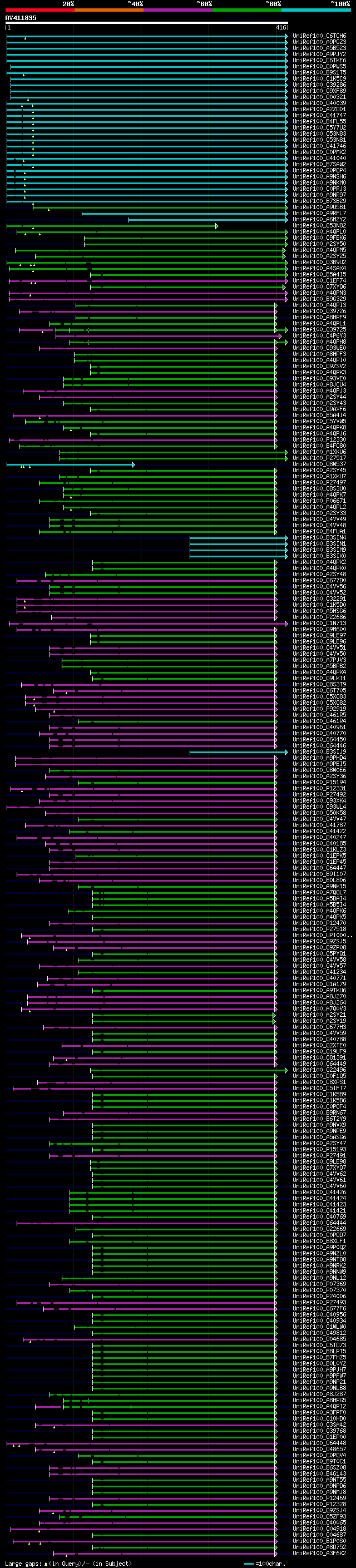356x1568 pixels.
Task: Click the UniRef100_Q41787 label
Action: point(319,826)
